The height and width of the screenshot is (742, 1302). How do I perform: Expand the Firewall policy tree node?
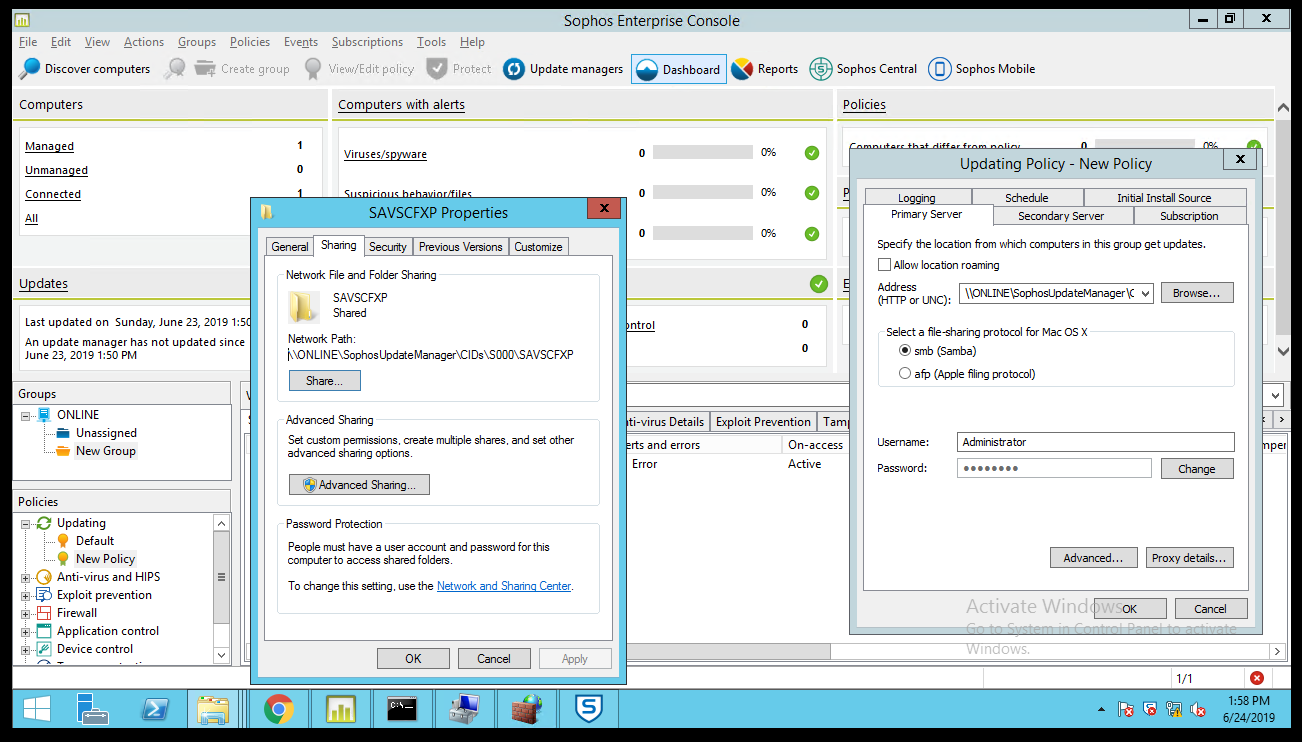[x=25, y=613]
